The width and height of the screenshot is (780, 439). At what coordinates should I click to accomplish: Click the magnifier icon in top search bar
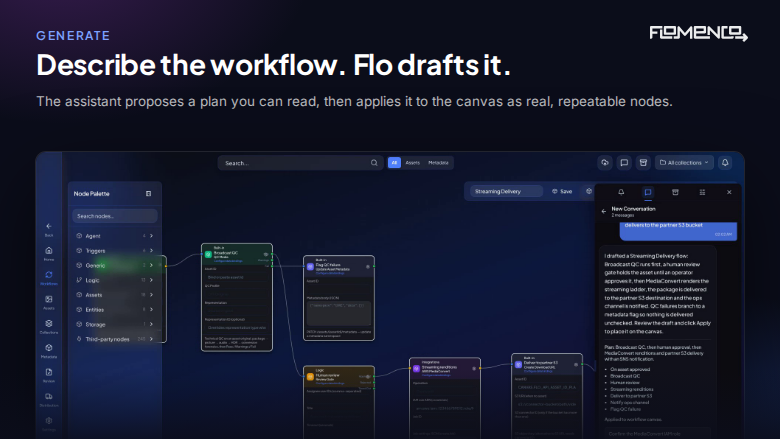(x=374, y=163)
